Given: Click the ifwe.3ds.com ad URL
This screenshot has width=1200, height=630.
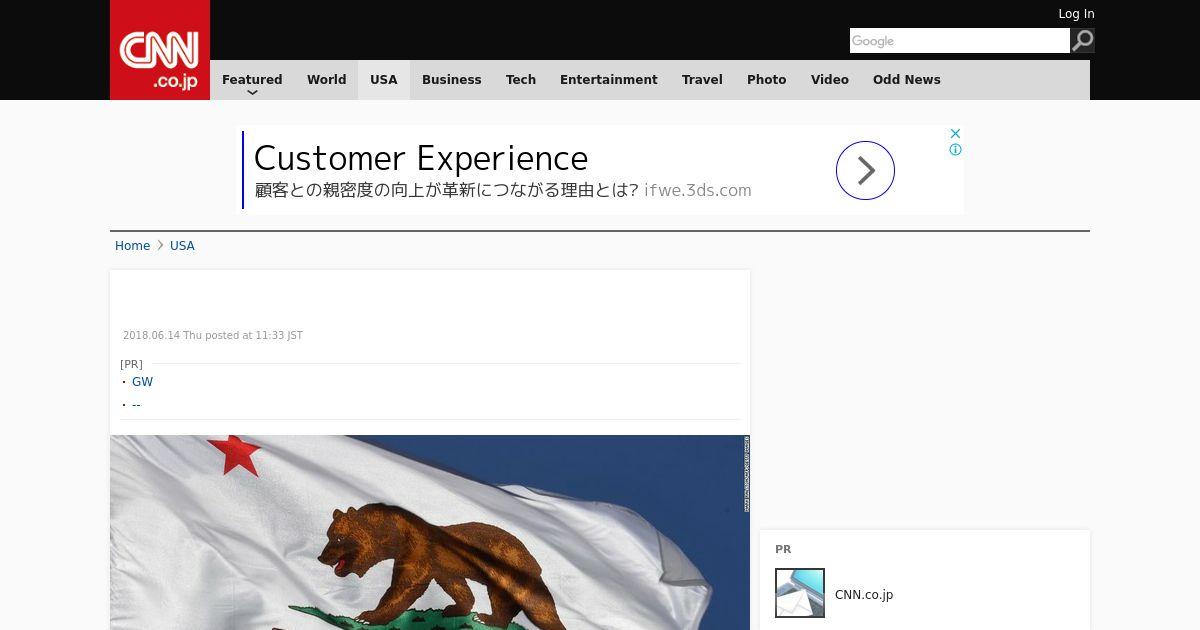Looking at the screenshot, I should (x=698, y=190).
